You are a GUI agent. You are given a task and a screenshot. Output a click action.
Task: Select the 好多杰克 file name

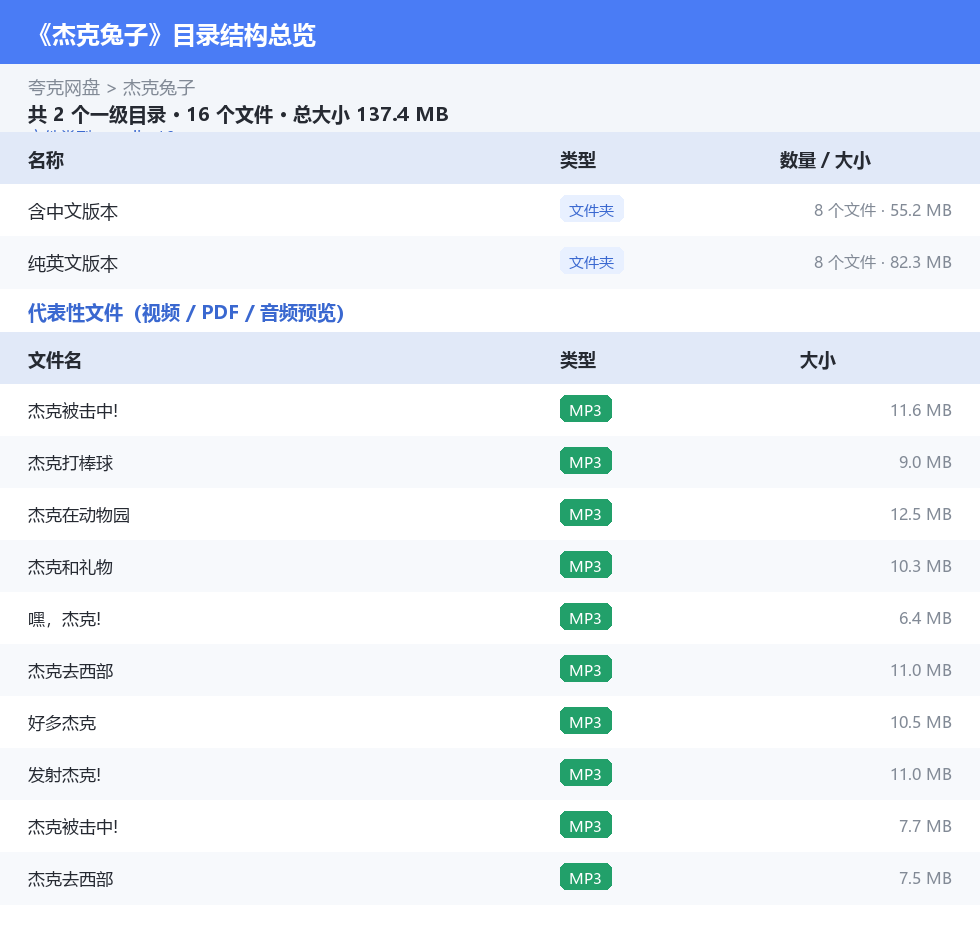(x=62, y=722)
